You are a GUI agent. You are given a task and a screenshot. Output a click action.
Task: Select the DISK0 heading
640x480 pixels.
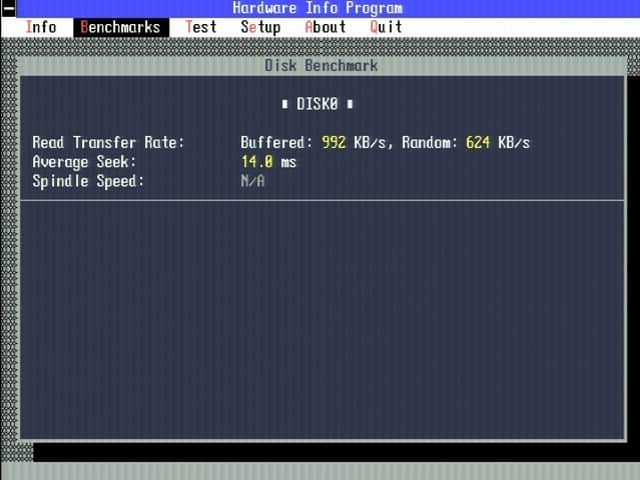pyautogui.click(x=317, y=104)
